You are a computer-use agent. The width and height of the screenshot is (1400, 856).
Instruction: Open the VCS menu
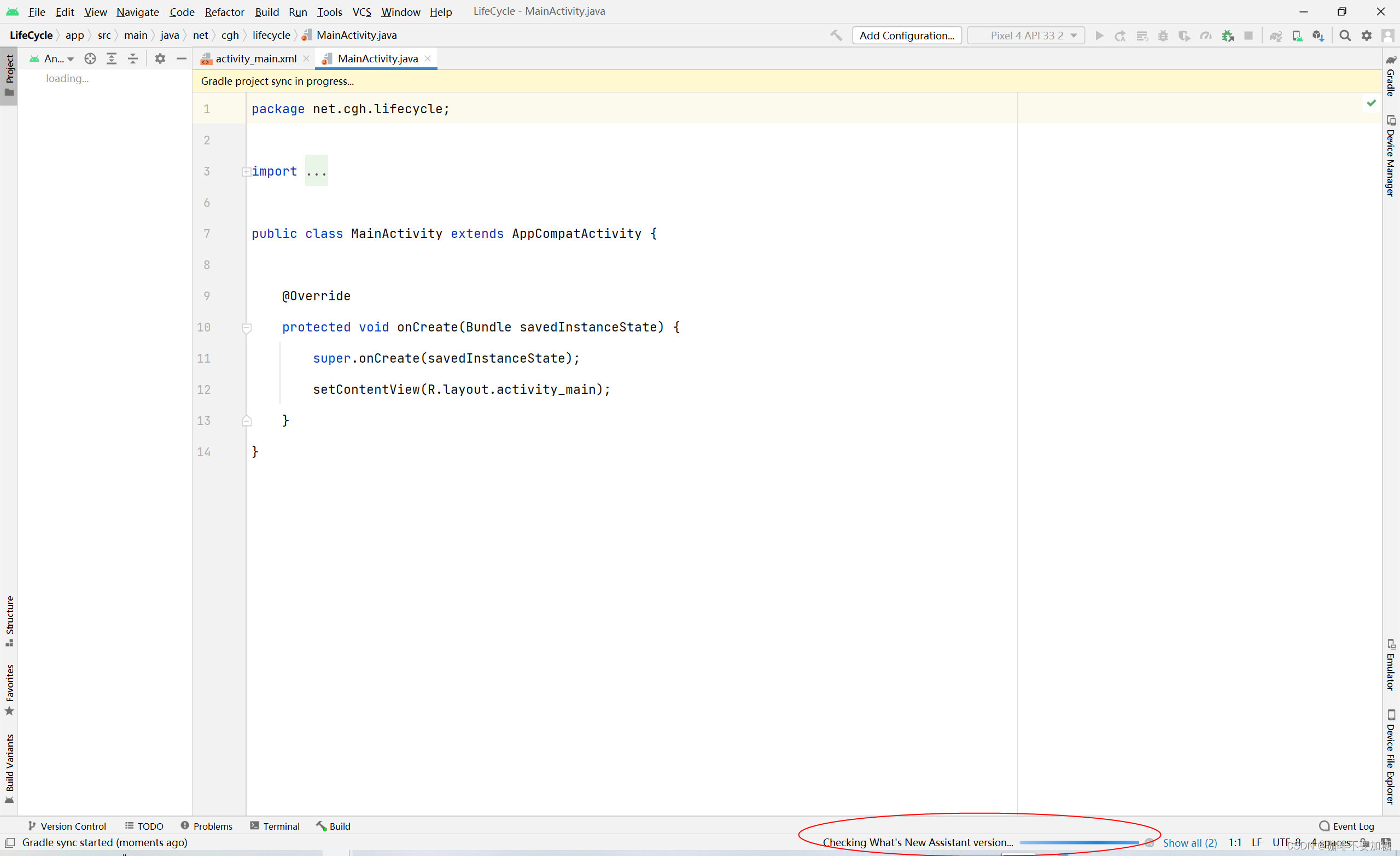(362, 12)
